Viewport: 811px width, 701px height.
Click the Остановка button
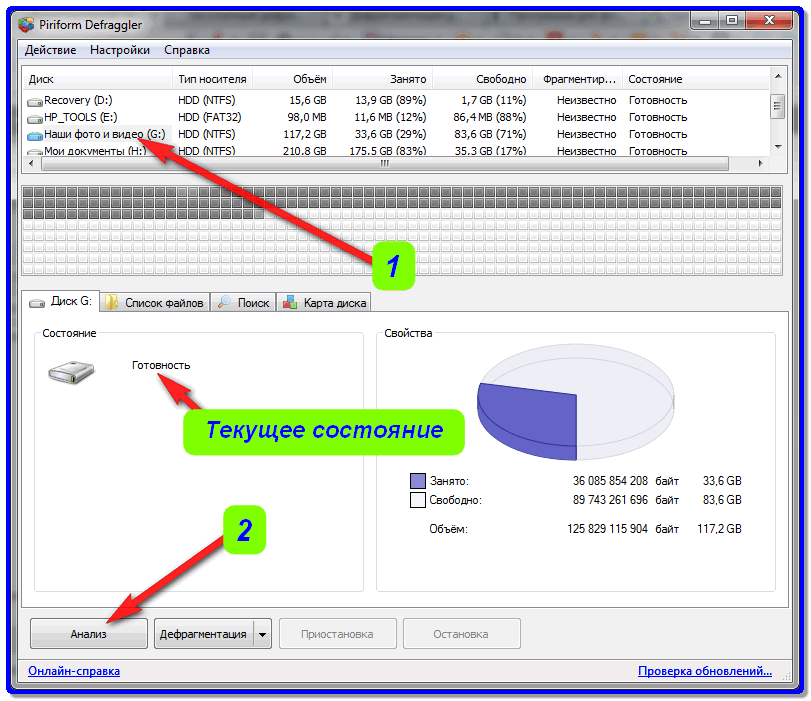(461, 634)
